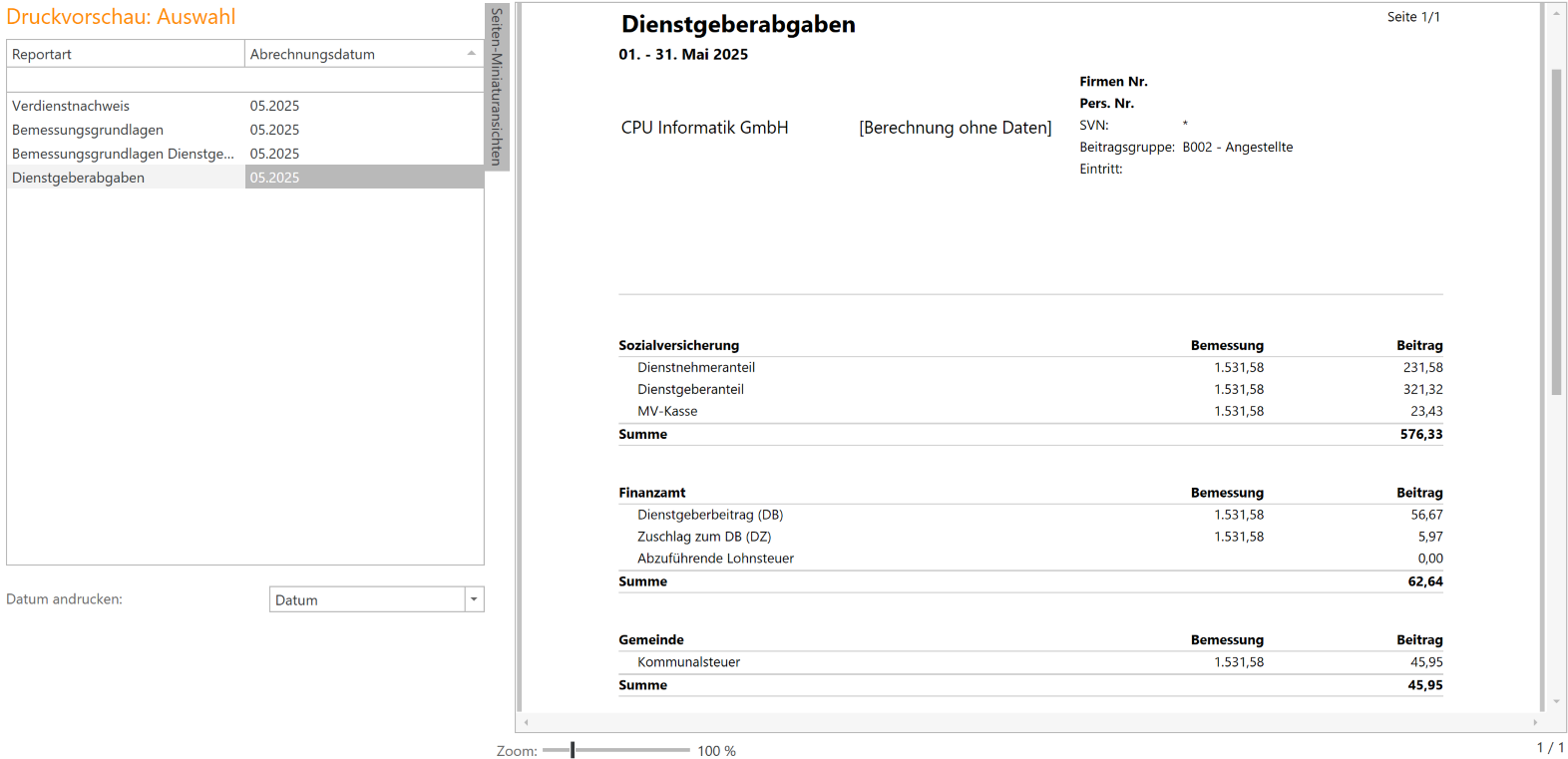Click the MV-Kasse line in preview

point(1030,411)
